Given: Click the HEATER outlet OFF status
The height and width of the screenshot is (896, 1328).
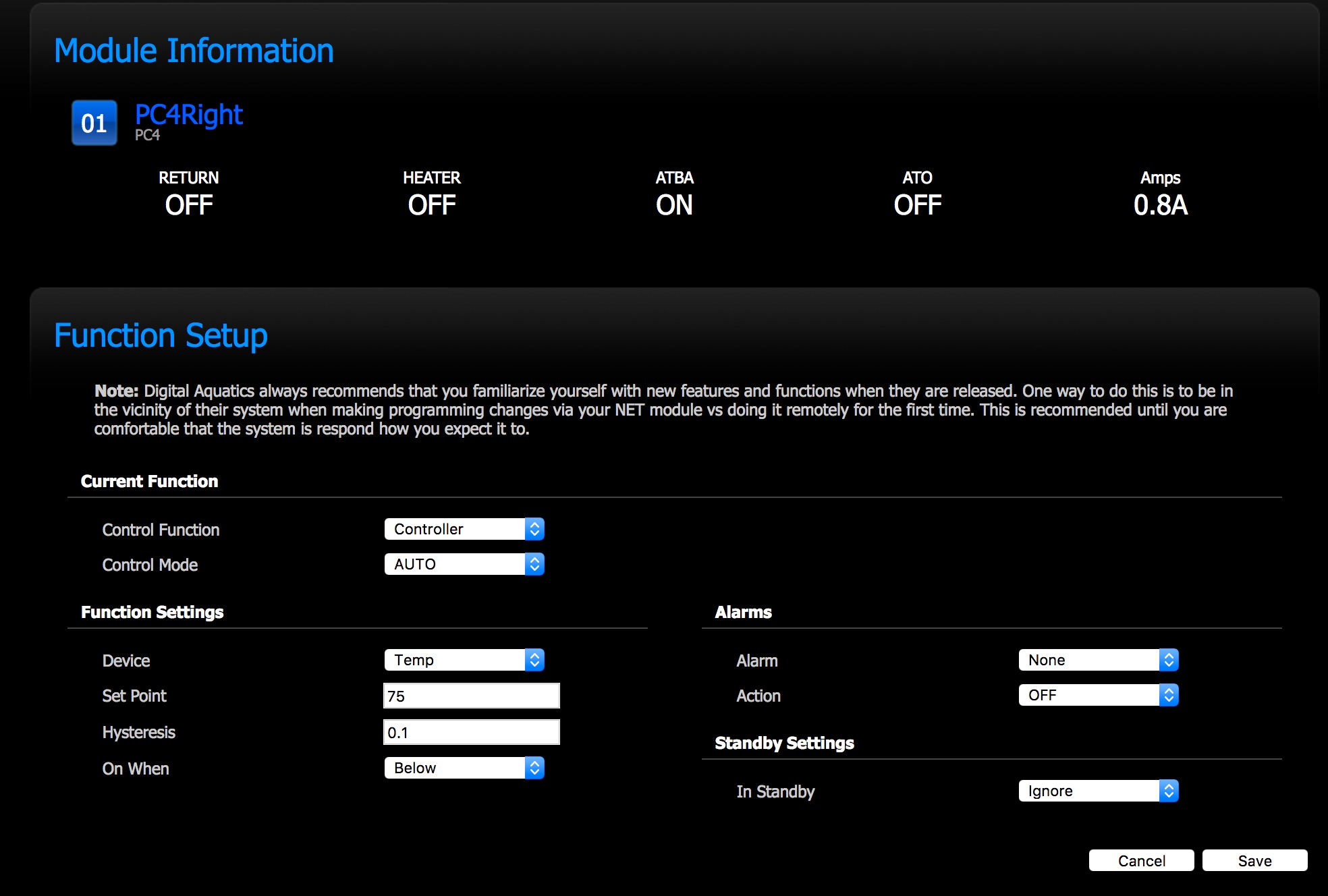Looking at the screenshot, I should 431,204.
